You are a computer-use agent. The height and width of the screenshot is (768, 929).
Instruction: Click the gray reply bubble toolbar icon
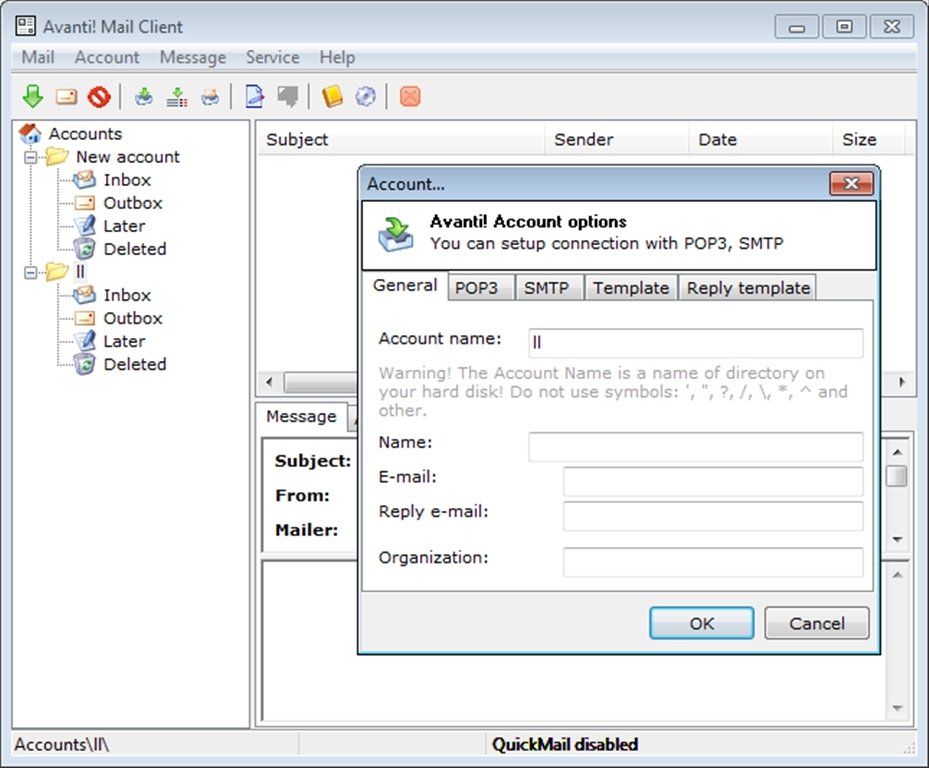tap(288, 97)
